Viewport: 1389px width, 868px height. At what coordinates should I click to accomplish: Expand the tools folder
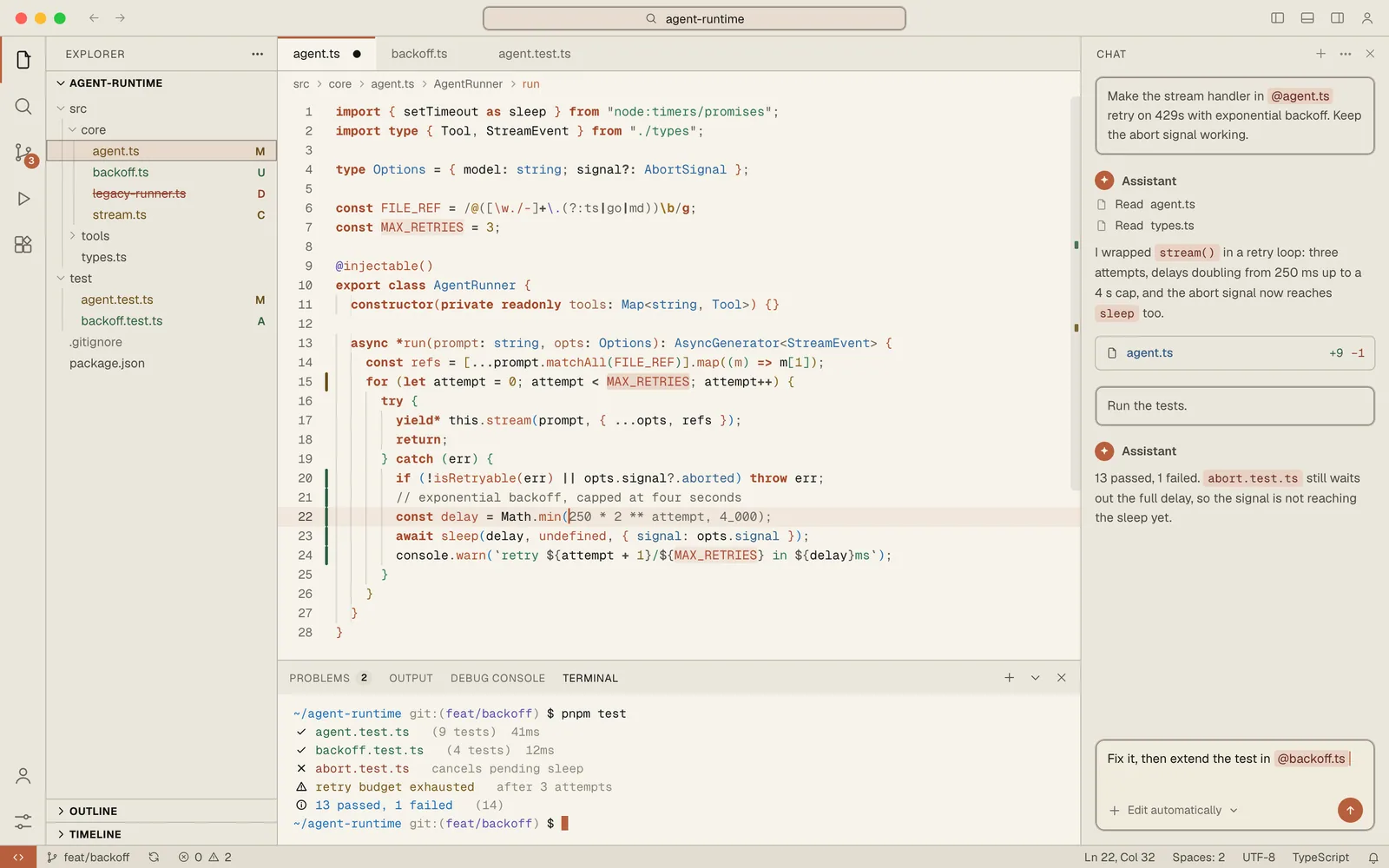coord(161,236)
